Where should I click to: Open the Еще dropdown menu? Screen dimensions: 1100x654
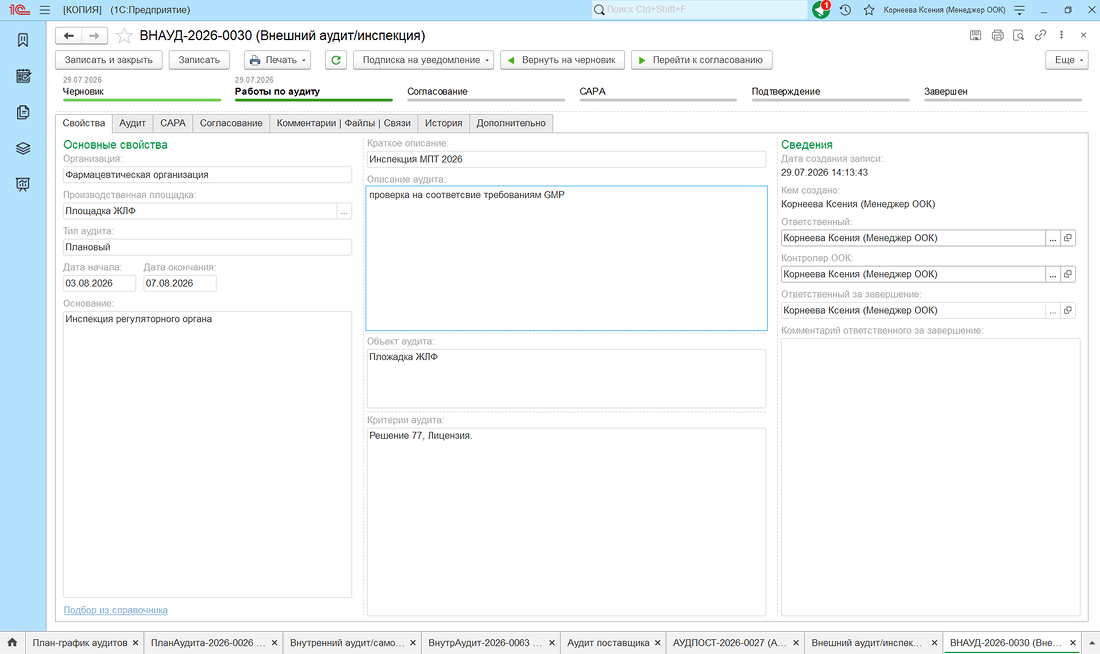tap(1067, 60)
